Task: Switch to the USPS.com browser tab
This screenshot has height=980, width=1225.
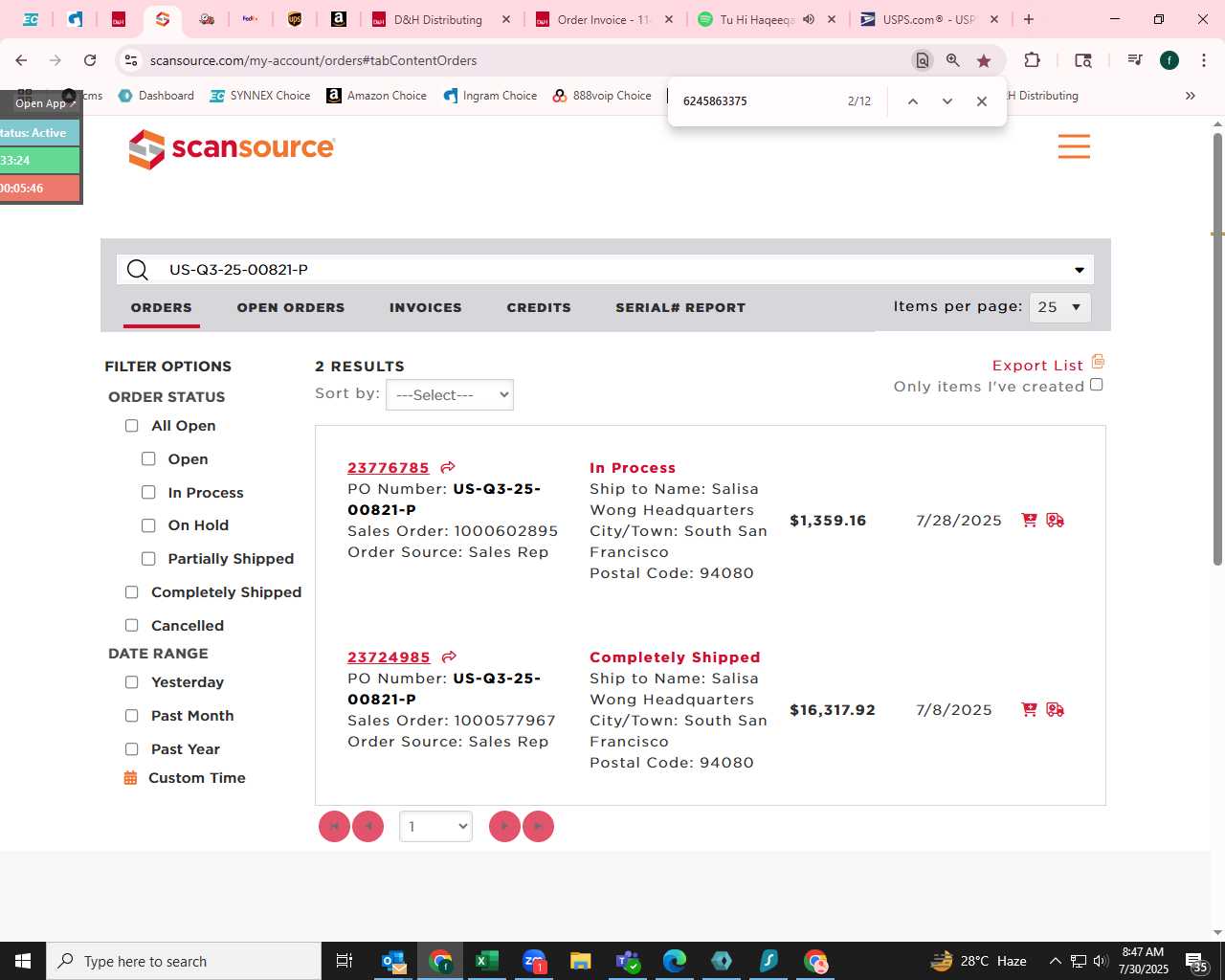Action: tap(928, 19)
